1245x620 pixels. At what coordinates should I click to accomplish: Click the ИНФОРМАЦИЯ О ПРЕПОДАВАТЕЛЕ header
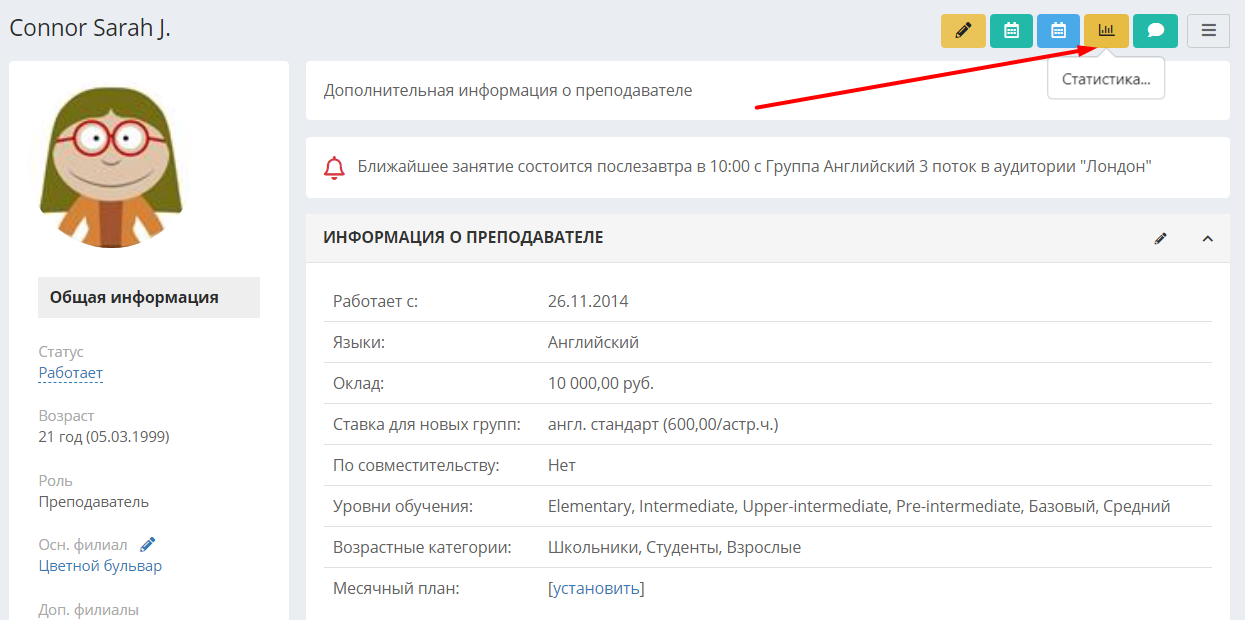(463, 237)
